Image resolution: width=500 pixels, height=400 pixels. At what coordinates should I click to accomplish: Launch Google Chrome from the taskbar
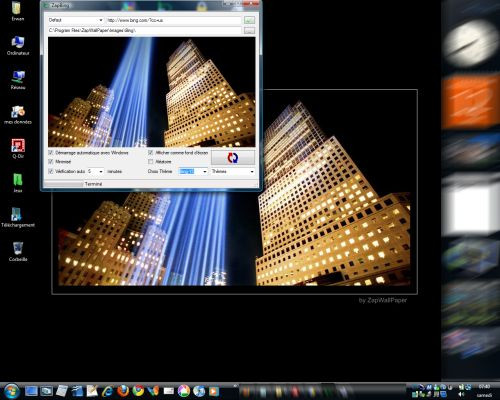pyautogui.click(x=138, y=391)
